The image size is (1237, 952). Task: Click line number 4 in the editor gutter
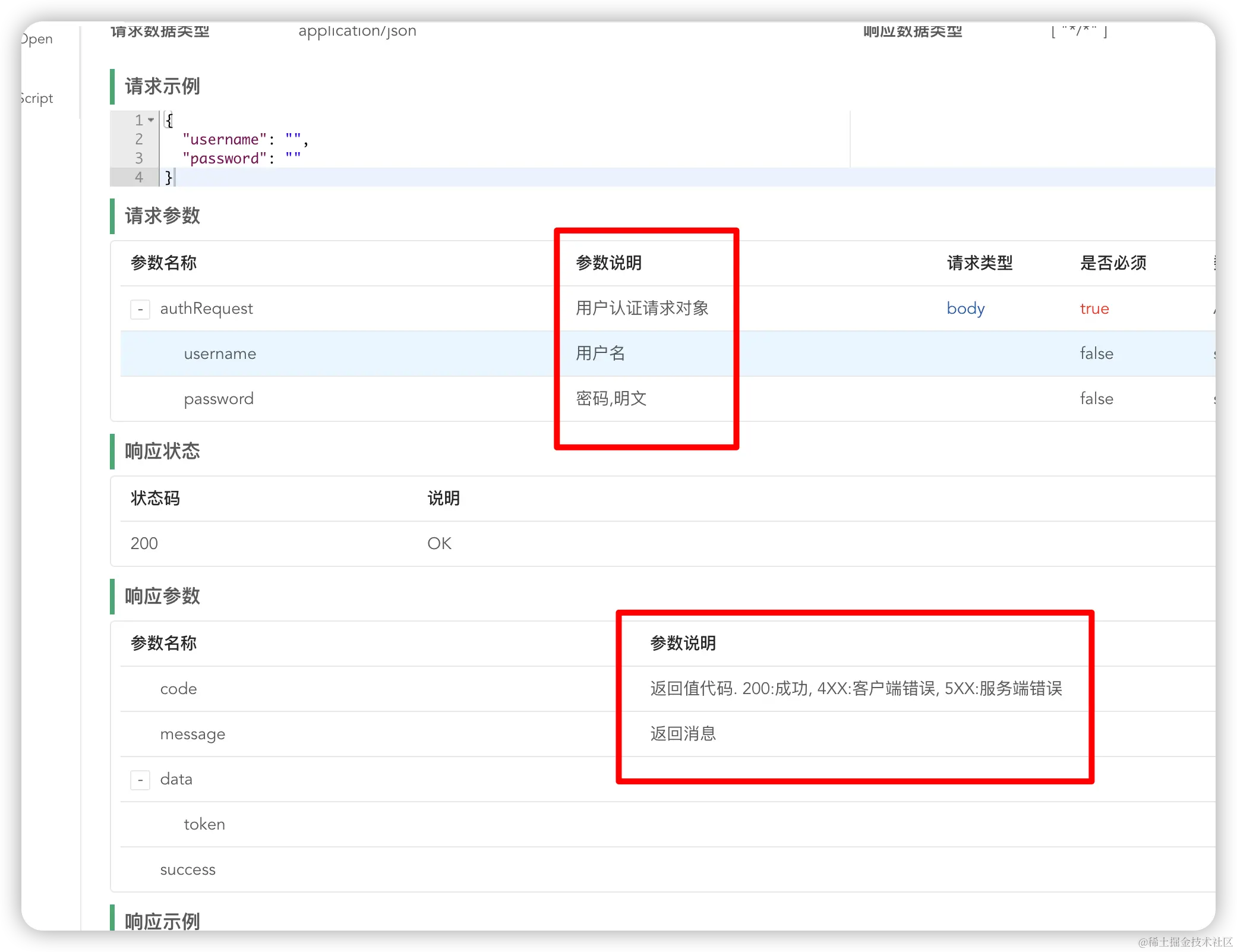139,177
